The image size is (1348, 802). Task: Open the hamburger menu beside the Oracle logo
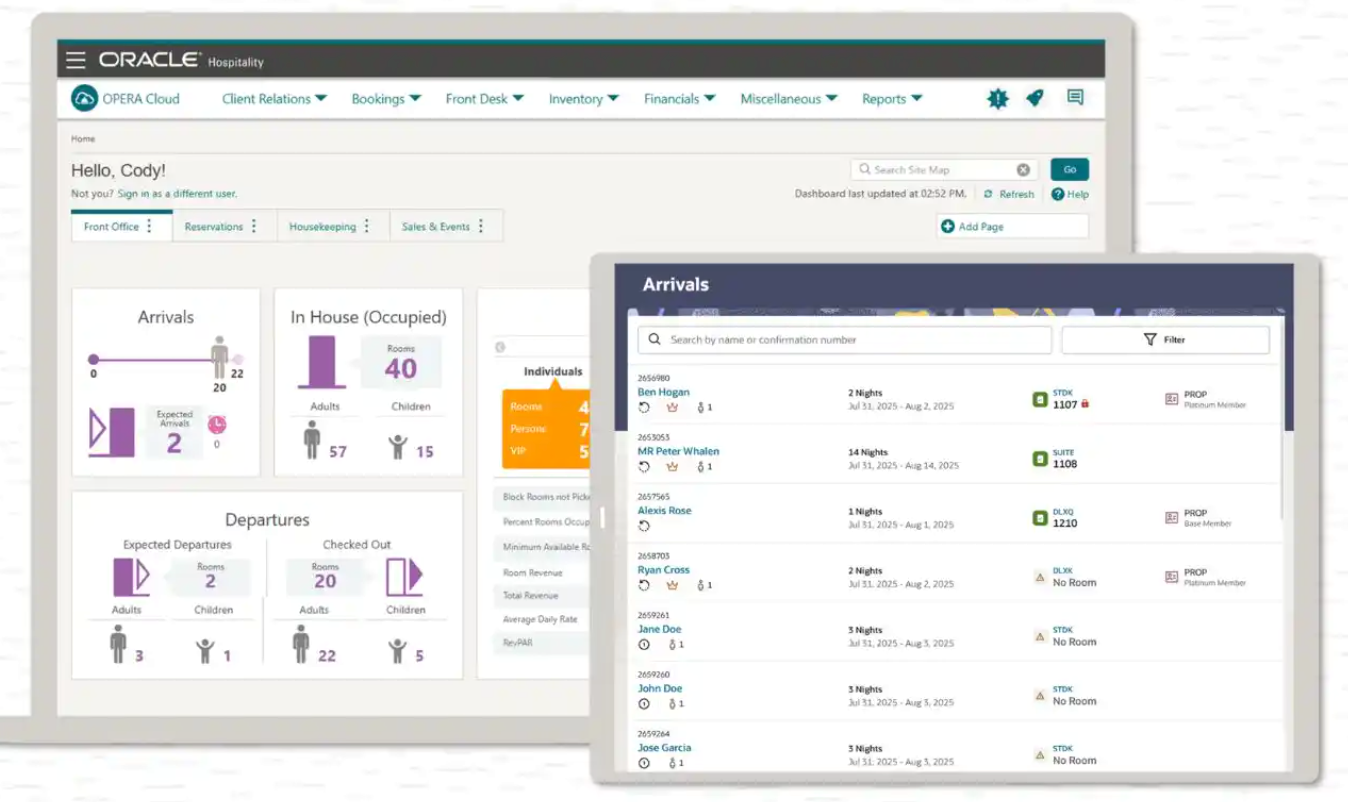[x=76, y=60]
